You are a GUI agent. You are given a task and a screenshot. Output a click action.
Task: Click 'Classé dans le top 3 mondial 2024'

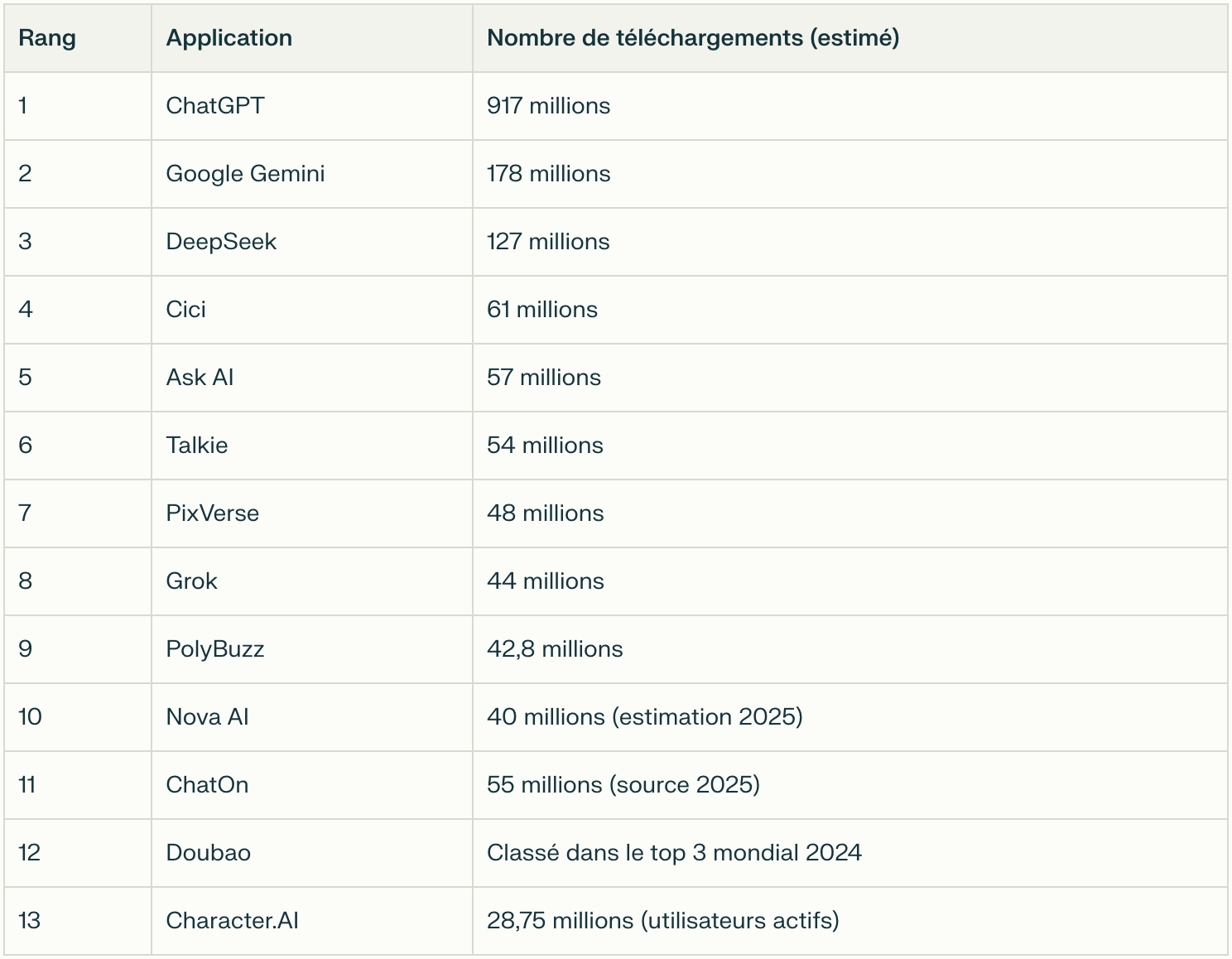click(x=675, y=853)
